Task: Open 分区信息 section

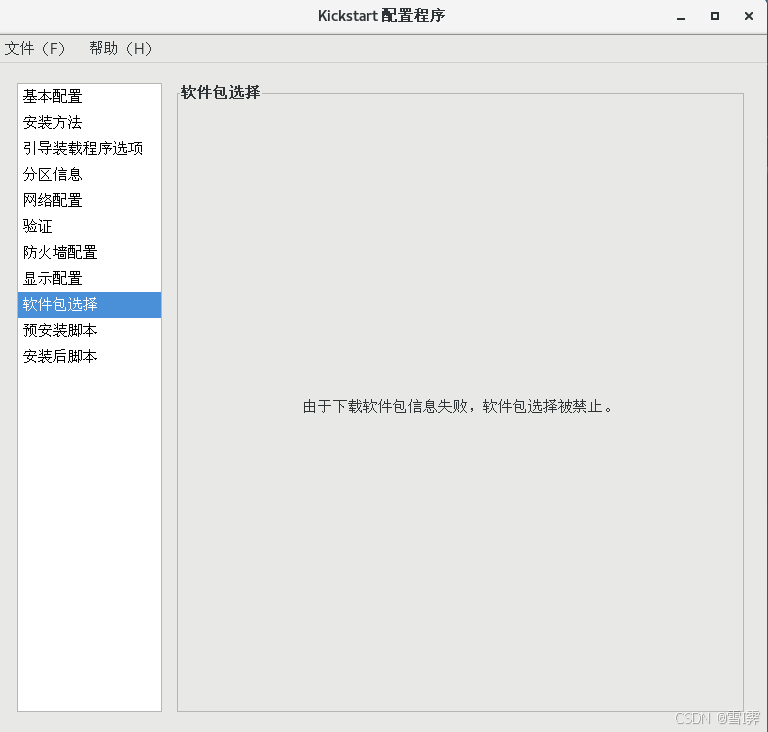Action: [x=89, y=174]
